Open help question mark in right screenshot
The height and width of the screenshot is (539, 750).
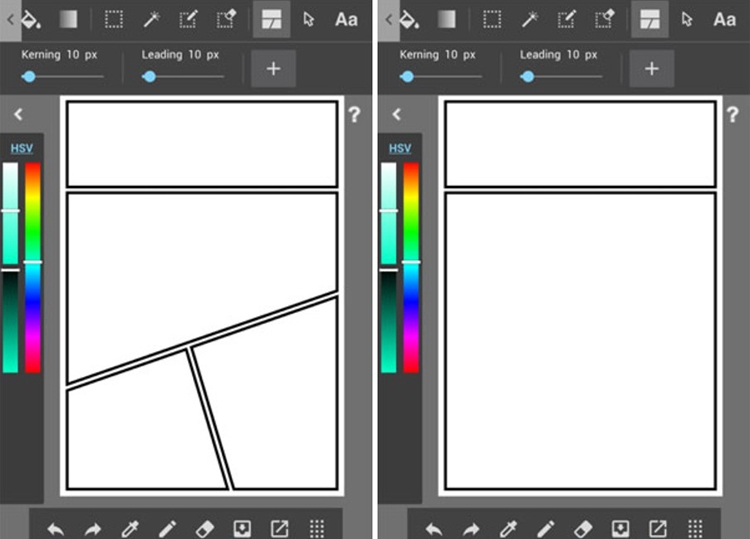click(x=732, y=115)
